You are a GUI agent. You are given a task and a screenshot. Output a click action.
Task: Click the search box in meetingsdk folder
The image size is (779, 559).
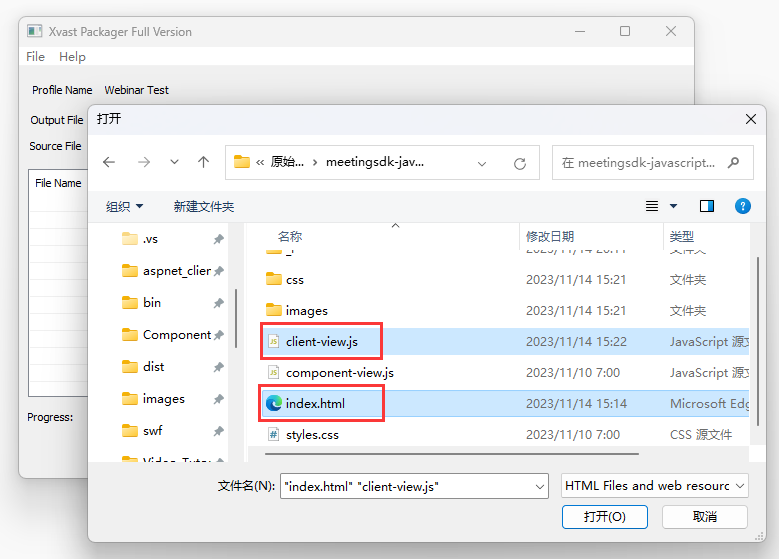(640, 162)
